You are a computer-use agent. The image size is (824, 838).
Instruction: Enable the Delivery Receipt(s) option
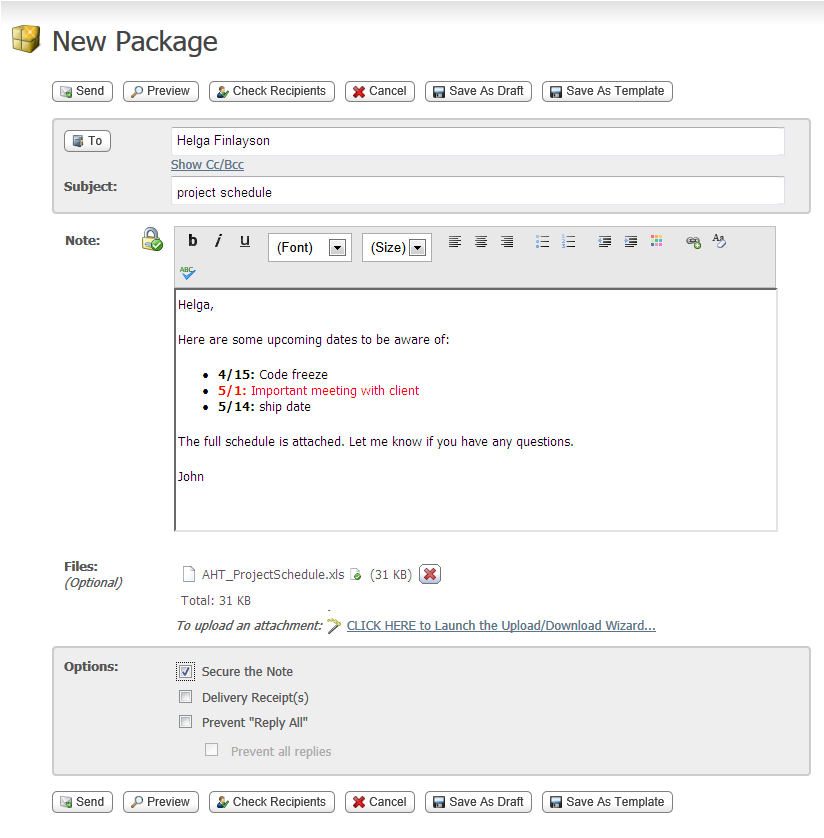coord(185,696)
